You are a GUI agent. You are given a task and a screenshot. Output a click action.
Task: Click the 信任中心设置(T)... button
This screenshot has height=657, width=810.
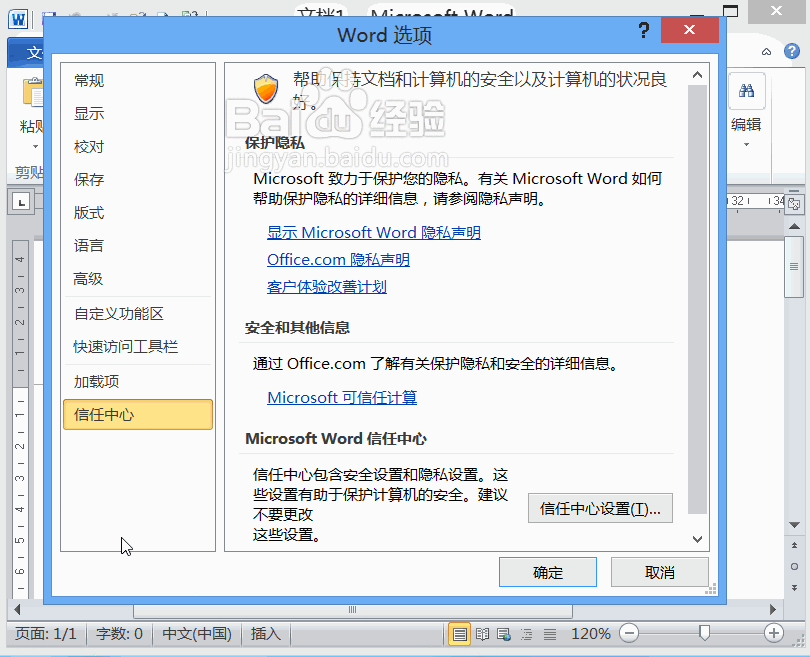click(x=600, y=508)
